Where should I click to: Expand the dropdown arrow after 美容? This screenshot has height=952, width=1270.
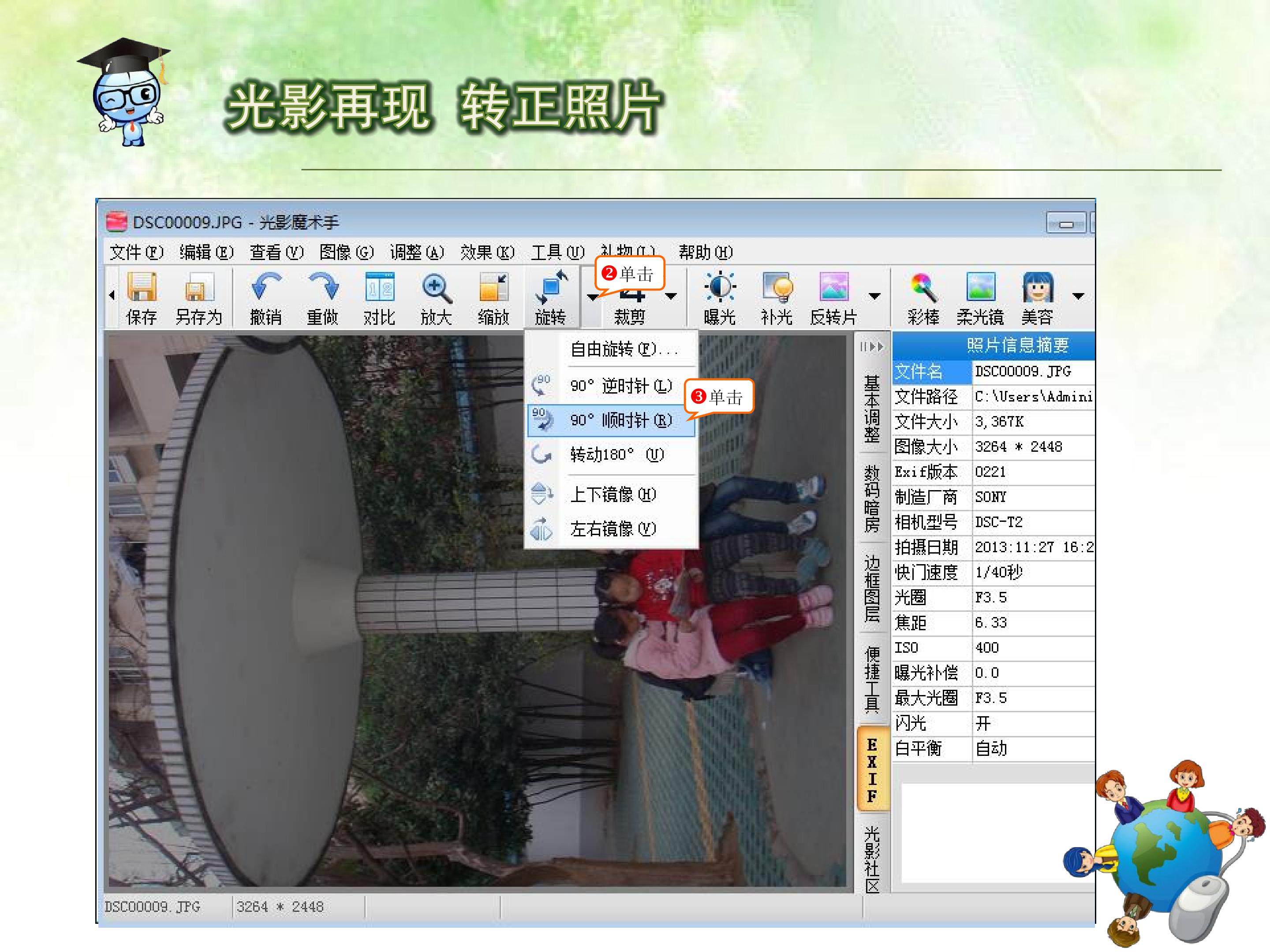click(1078, 297)
